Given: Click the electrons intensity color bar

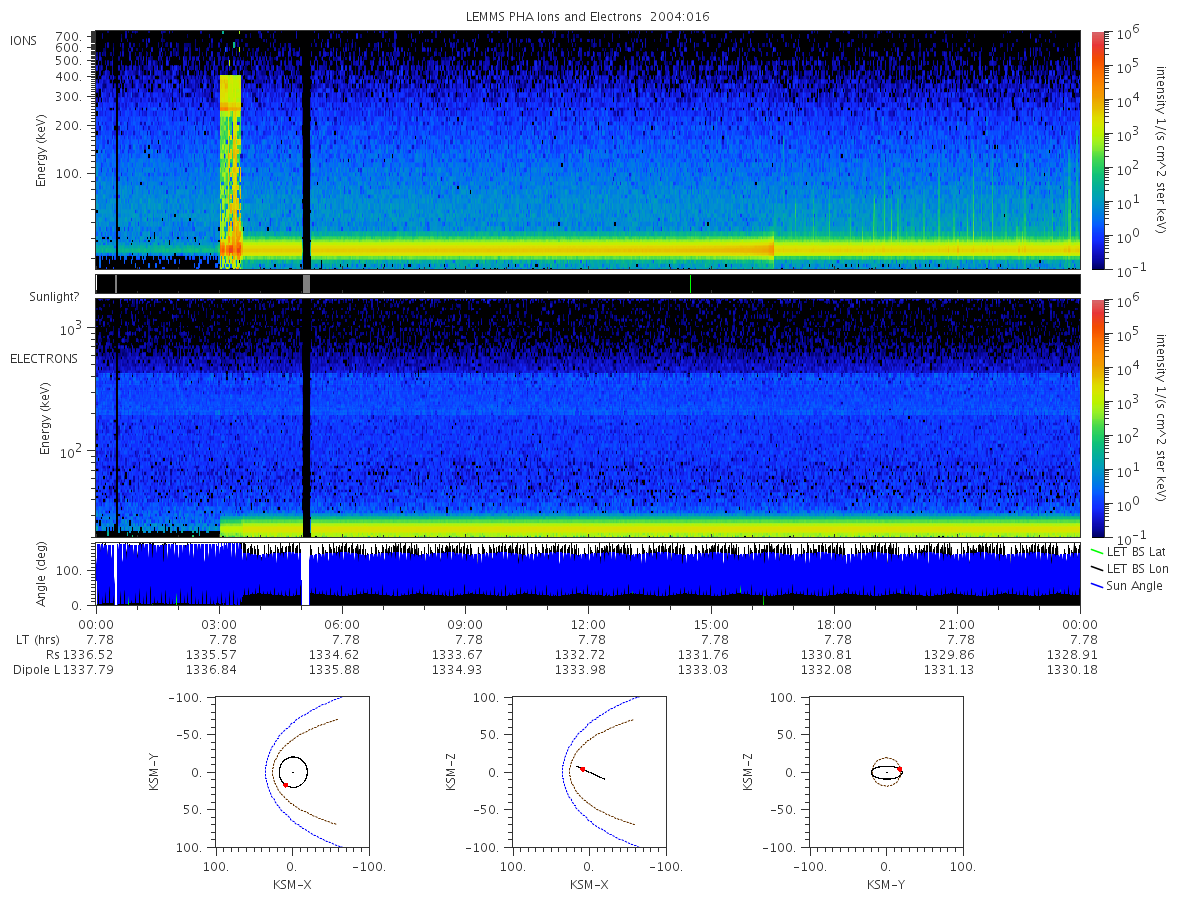Looking at the screenshot, I should point(1097,417).
